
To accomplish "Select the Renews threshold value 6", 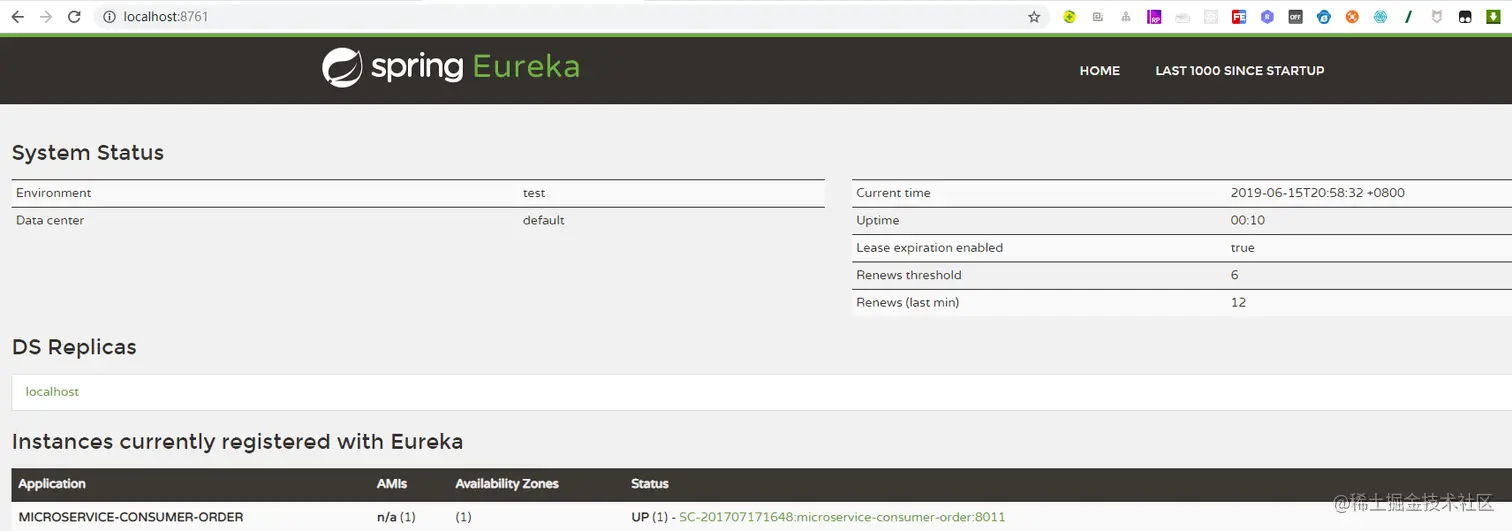I will pos(1235,275).
